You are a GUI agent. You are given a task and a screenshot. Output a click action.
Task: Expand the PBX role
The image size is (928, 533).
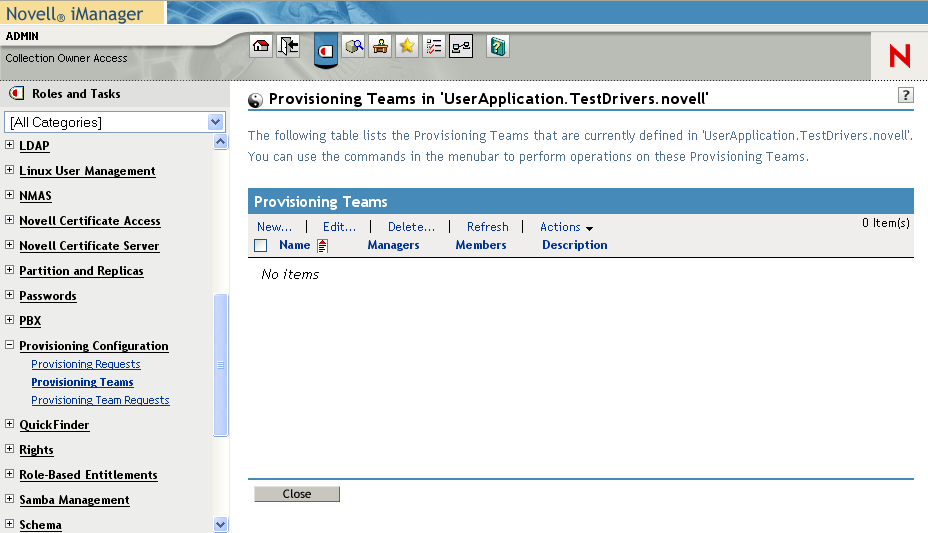(x=9, y=319)
